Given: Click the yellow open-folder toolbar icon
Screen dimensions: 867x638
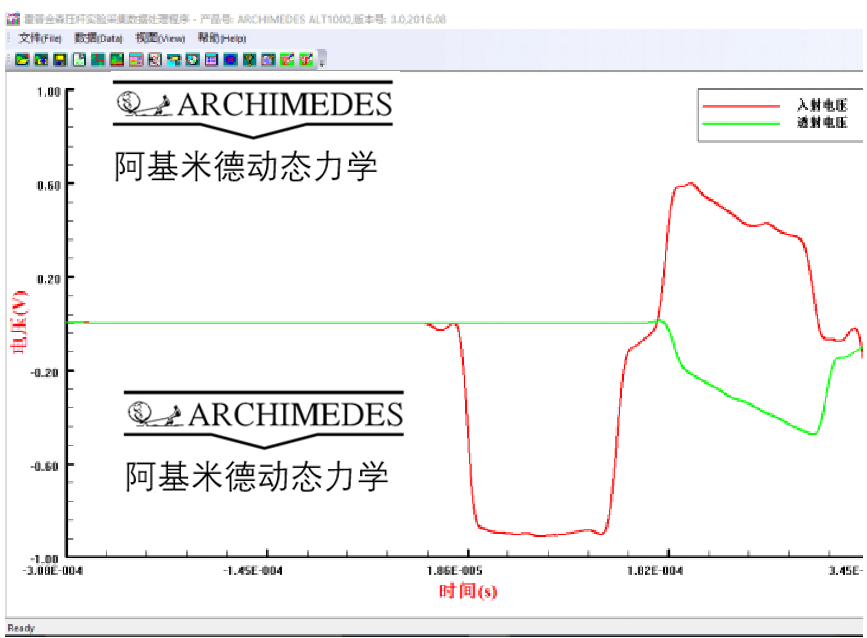Looking at the screenshot, I should 22,60.
